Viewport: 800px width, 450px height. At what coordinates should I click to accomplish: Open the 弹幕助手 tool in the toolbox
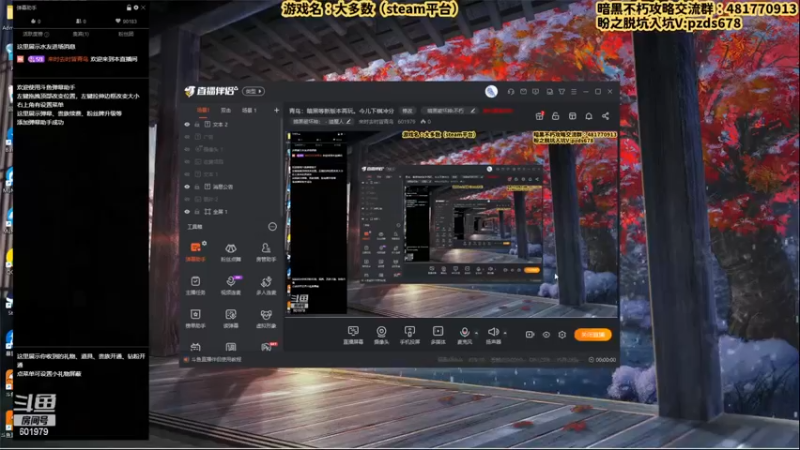tap(195, 252)
